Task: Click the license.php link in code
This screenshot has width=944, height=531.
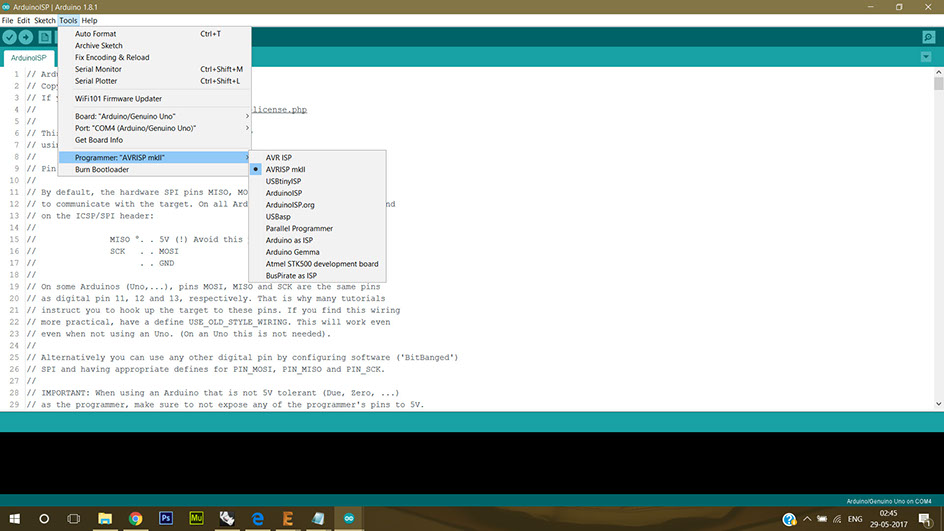Action: (x=279, y=110)
